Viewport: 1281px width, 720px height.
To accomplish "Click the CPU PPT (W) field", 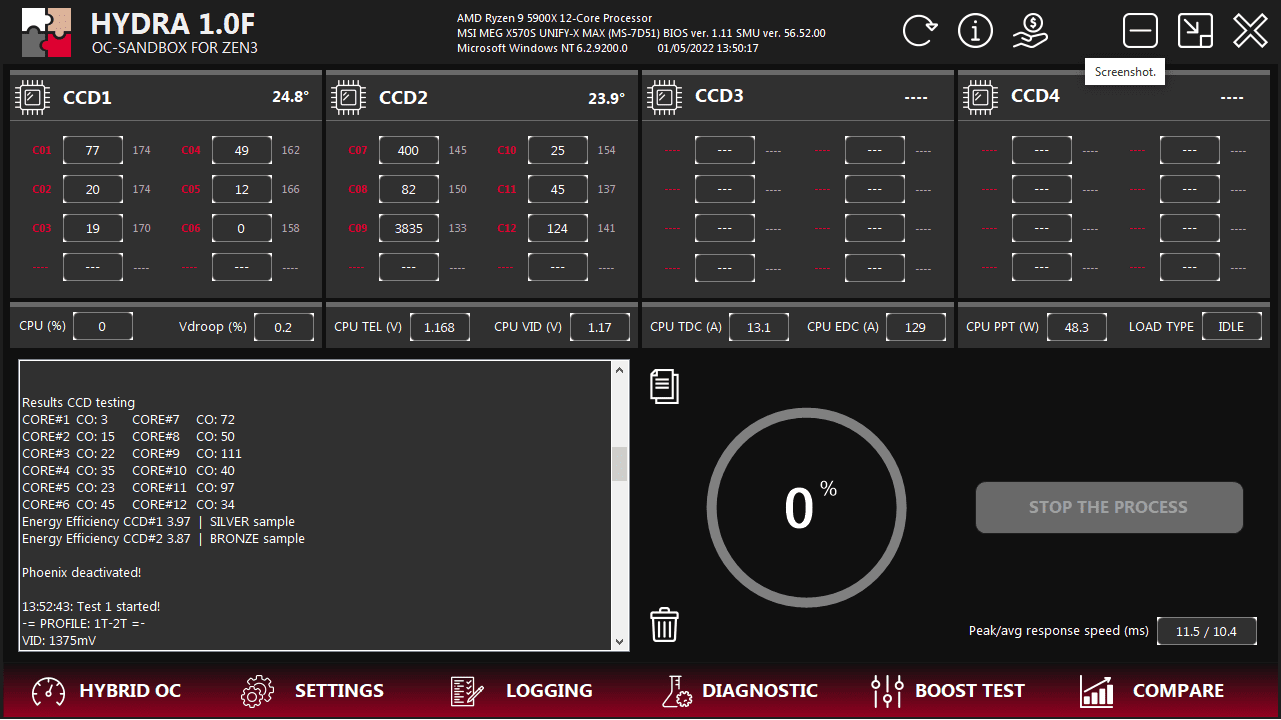I will tap(1077, 327).
